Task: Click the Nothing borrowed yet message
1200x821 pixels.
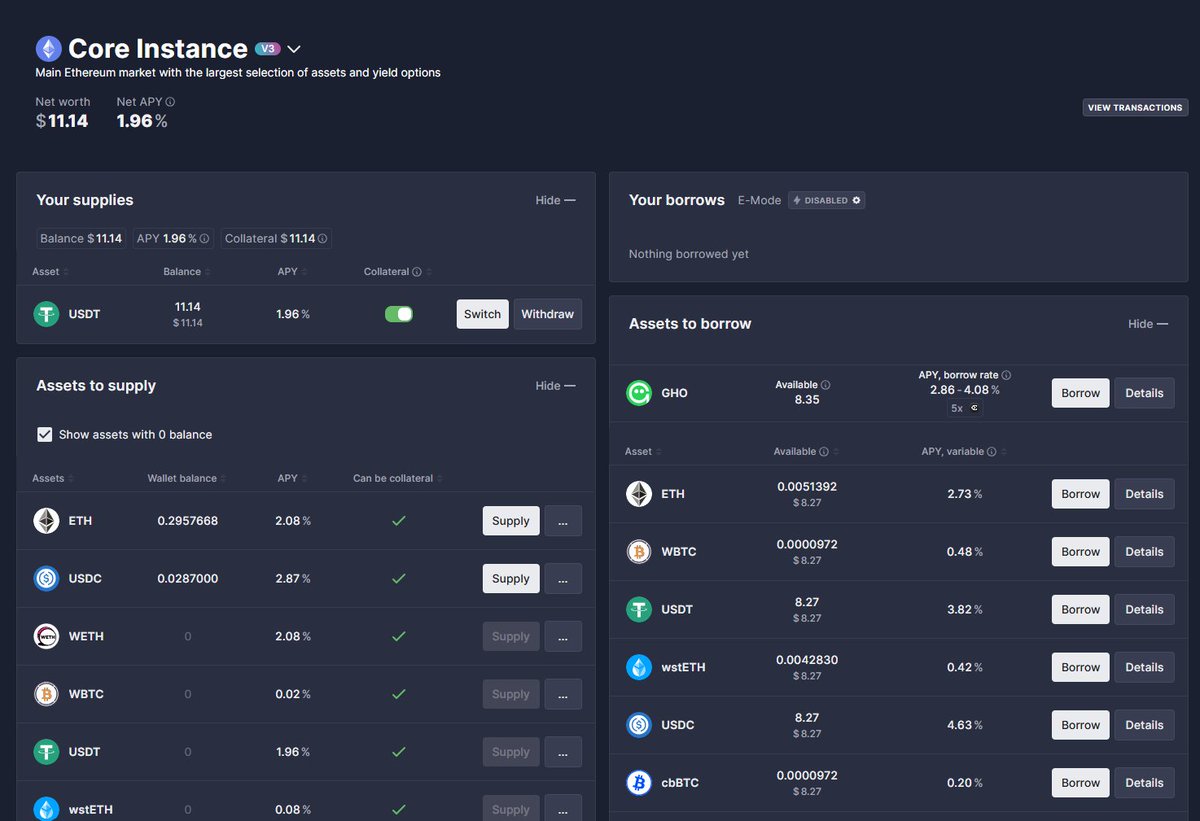Action: pos(689,254)
